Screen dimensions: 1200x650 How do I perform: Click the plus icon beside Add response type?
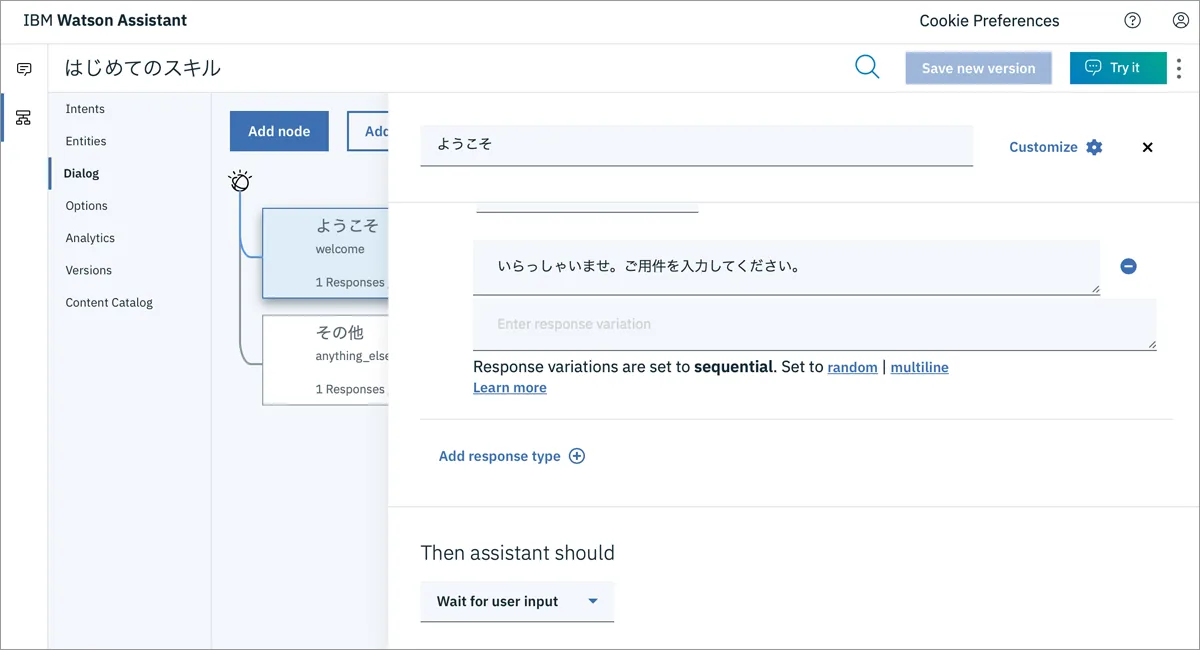tap(577, 456)
